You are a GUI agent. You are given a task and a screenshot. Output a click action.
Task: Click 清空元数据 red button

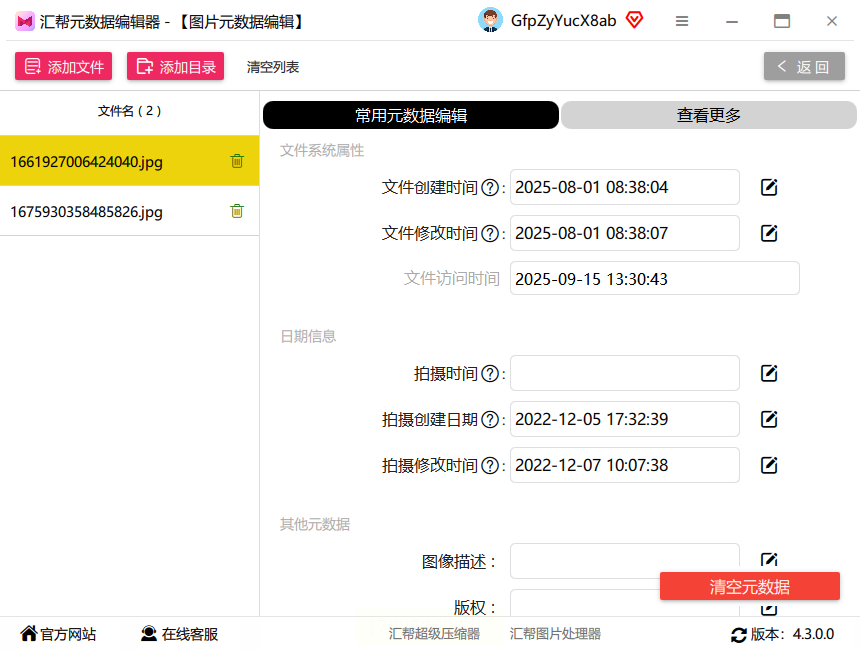coord(750,586)
